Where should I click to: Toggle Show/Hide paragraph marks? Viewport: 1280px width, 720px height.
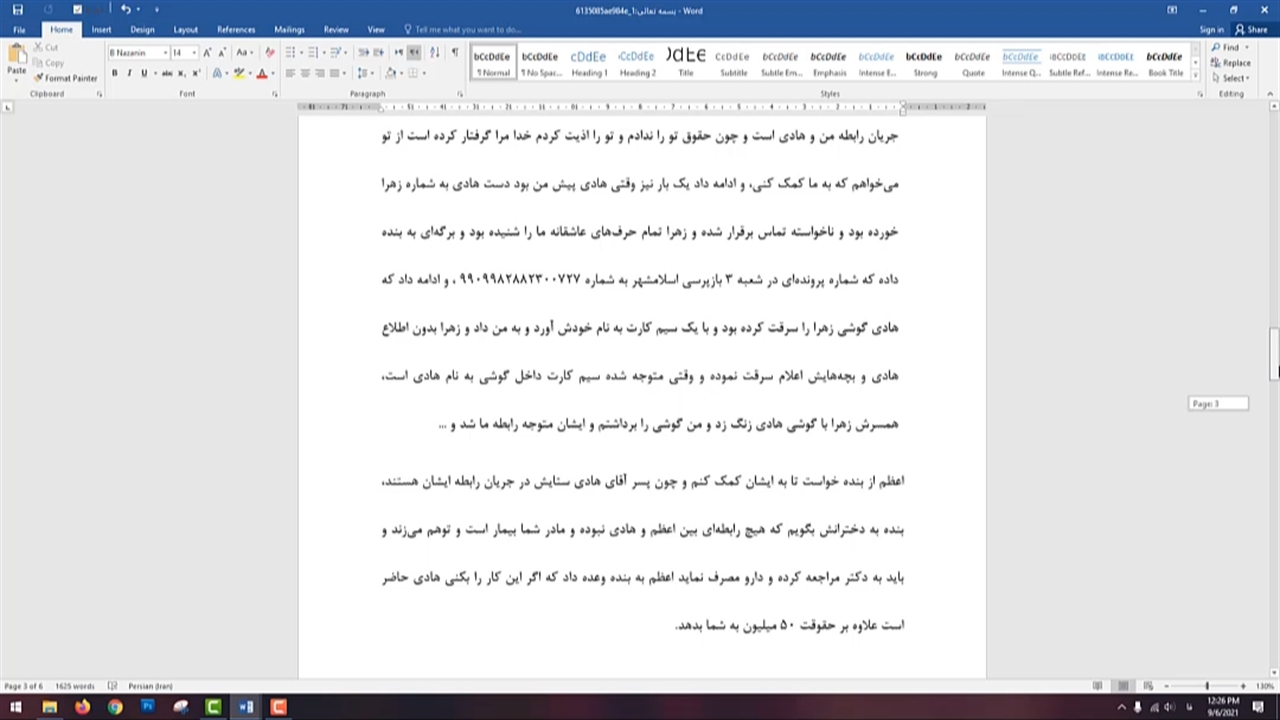tap(454, 52)
